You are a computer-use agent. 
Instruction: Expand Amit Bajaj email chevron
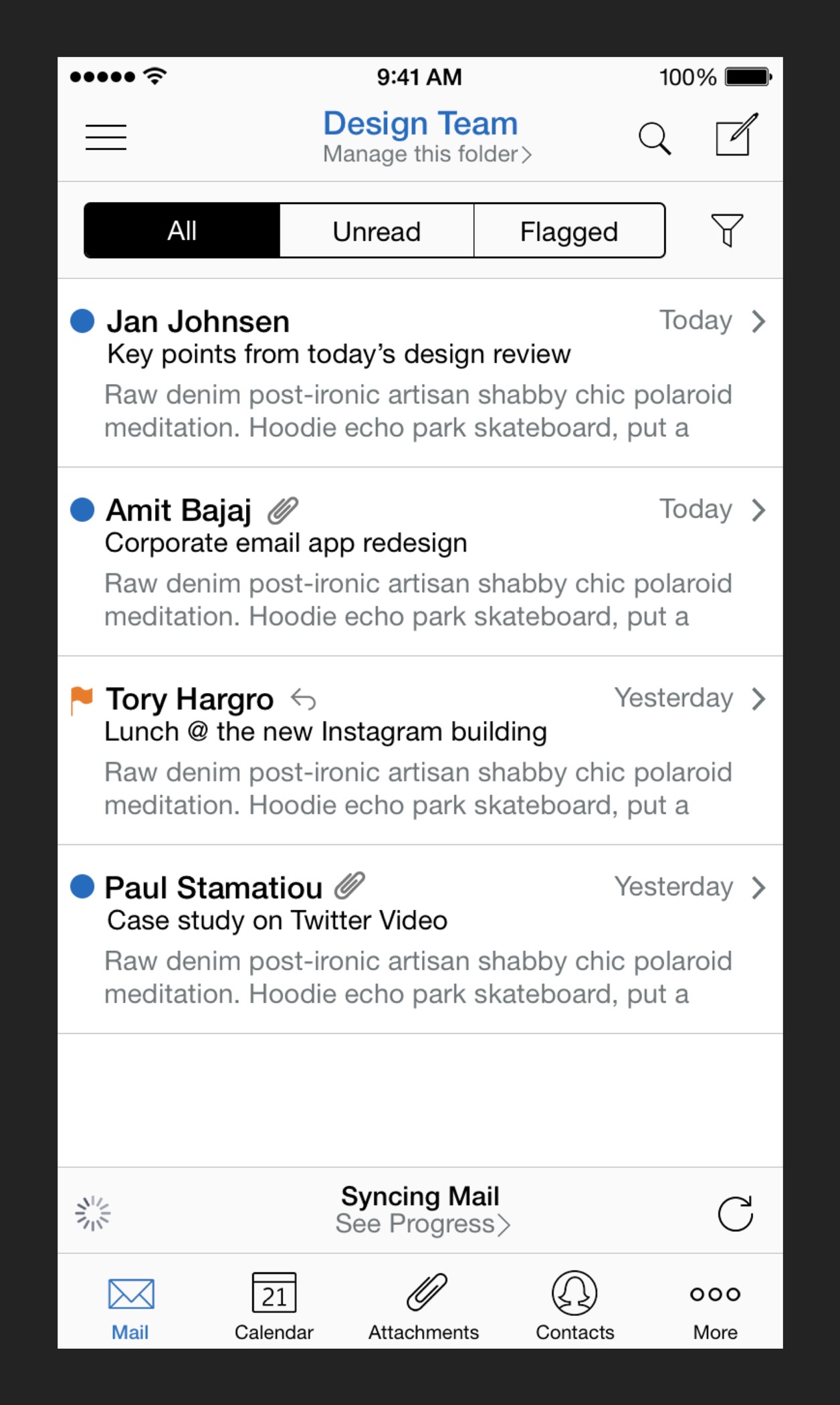point(758,510)
